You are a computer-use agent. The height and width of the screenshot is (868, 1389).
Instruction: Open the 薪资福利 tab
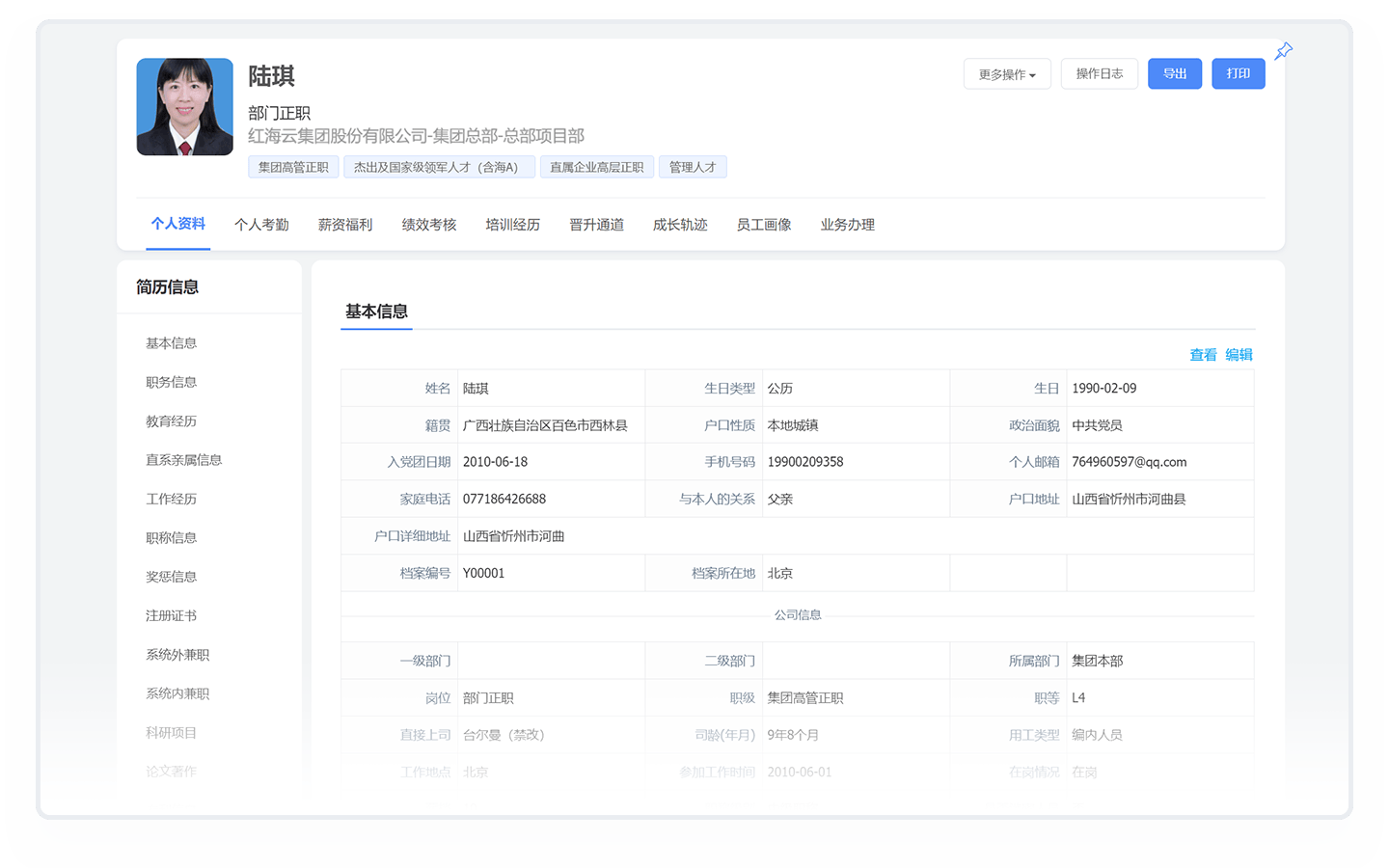pyautogui.click(x=345, y=225)
